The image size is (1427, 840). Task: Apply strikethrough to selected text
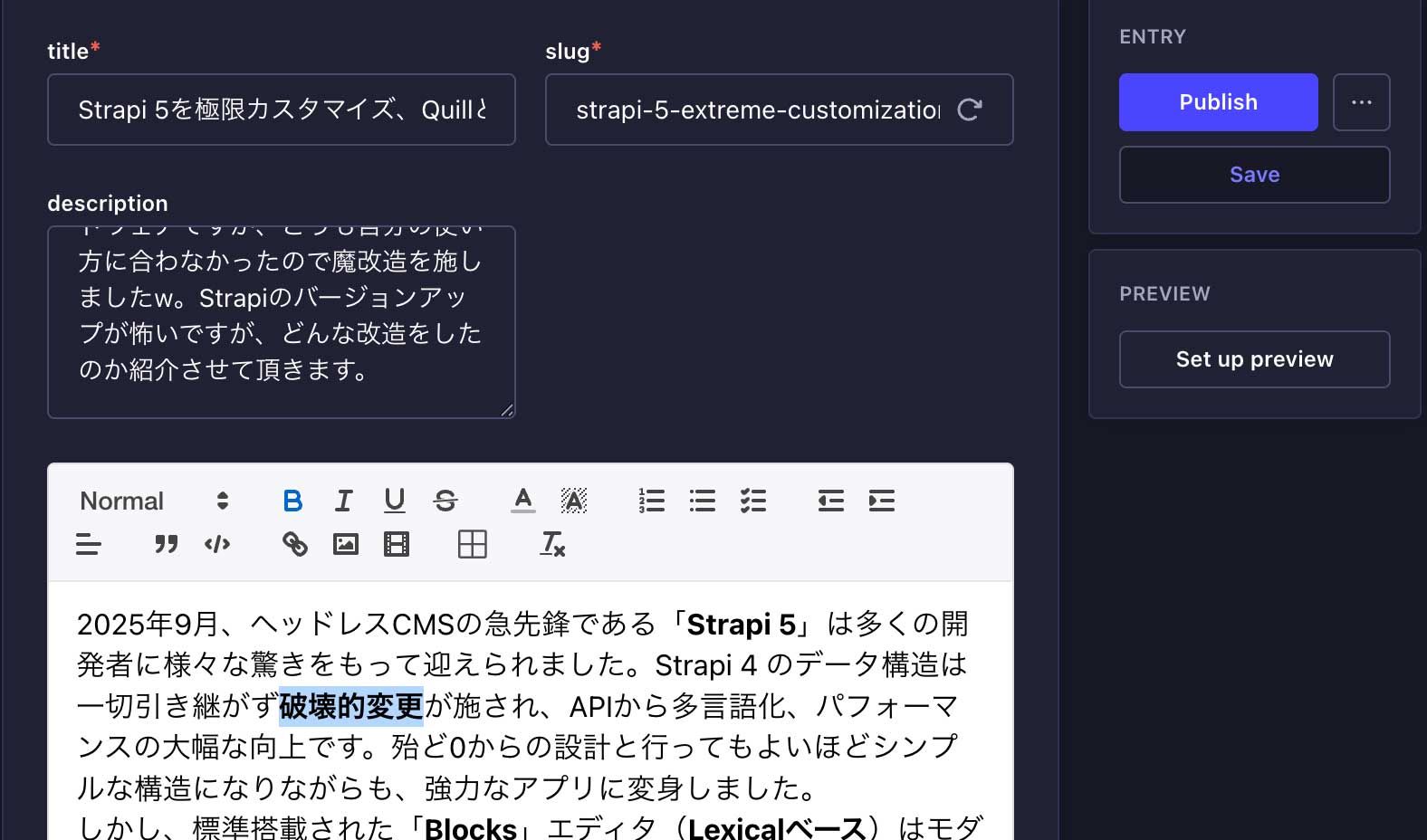pyautogui.click(x=445, y=501)
